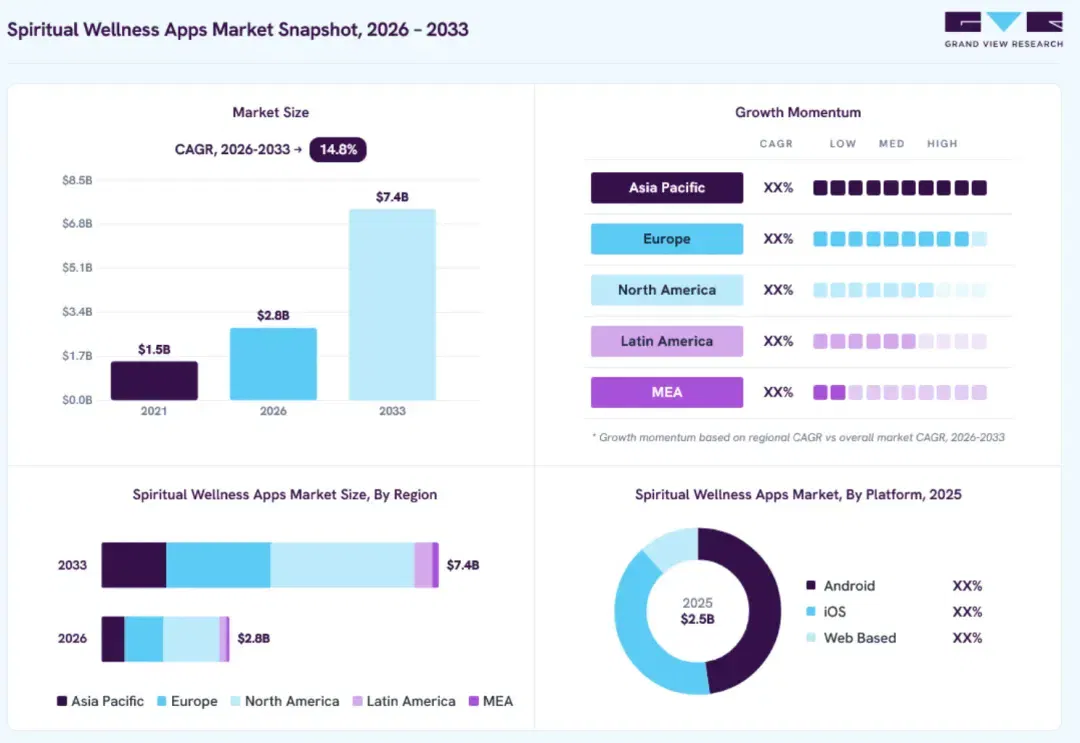This screenshot has height=743, width=1080.
Task: Click the 2021 market size bar
Action: pyautogui.click(x=154, y=380)
